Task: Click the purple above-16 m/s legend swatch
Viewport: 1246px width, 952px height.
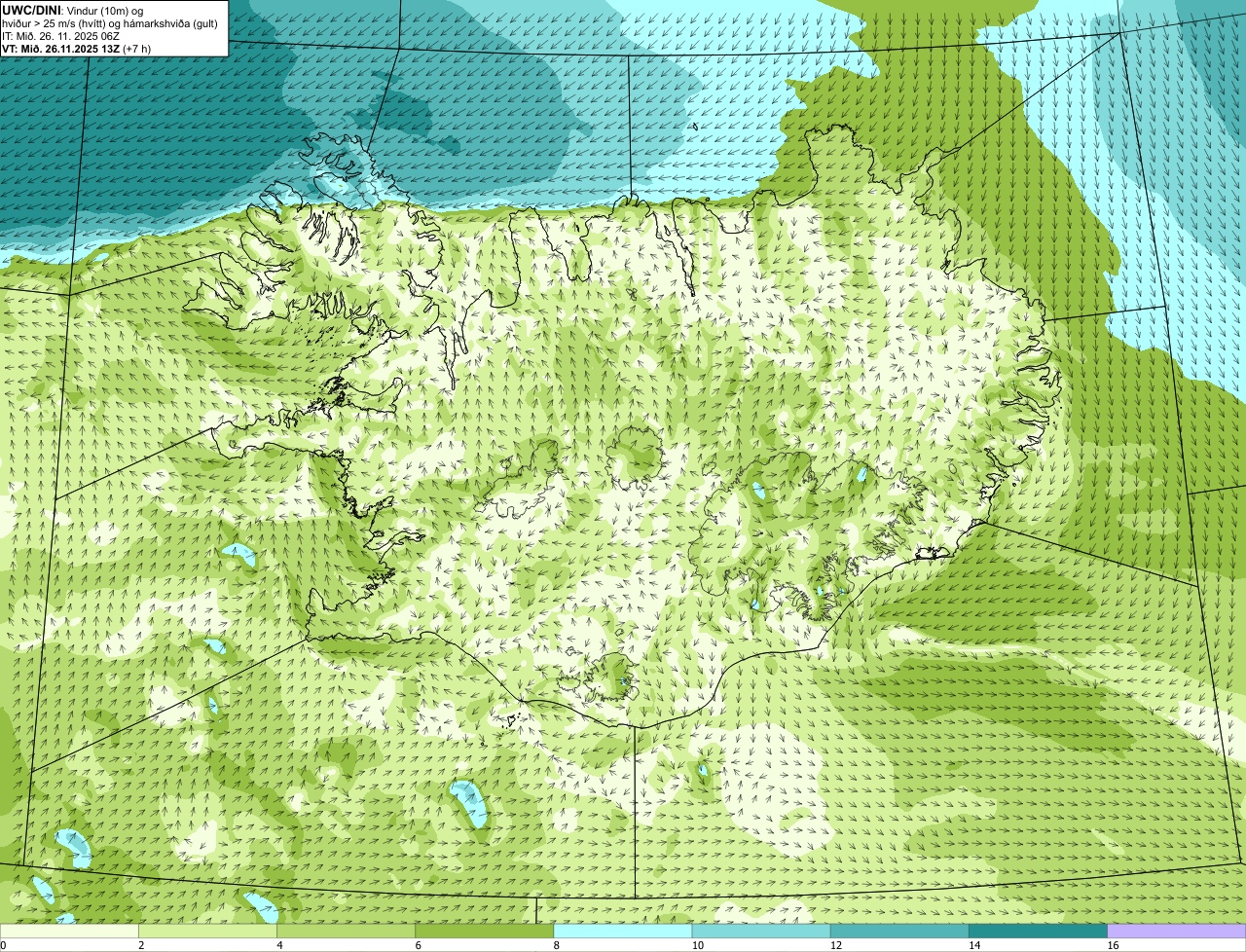Action: click(1176, 931)
